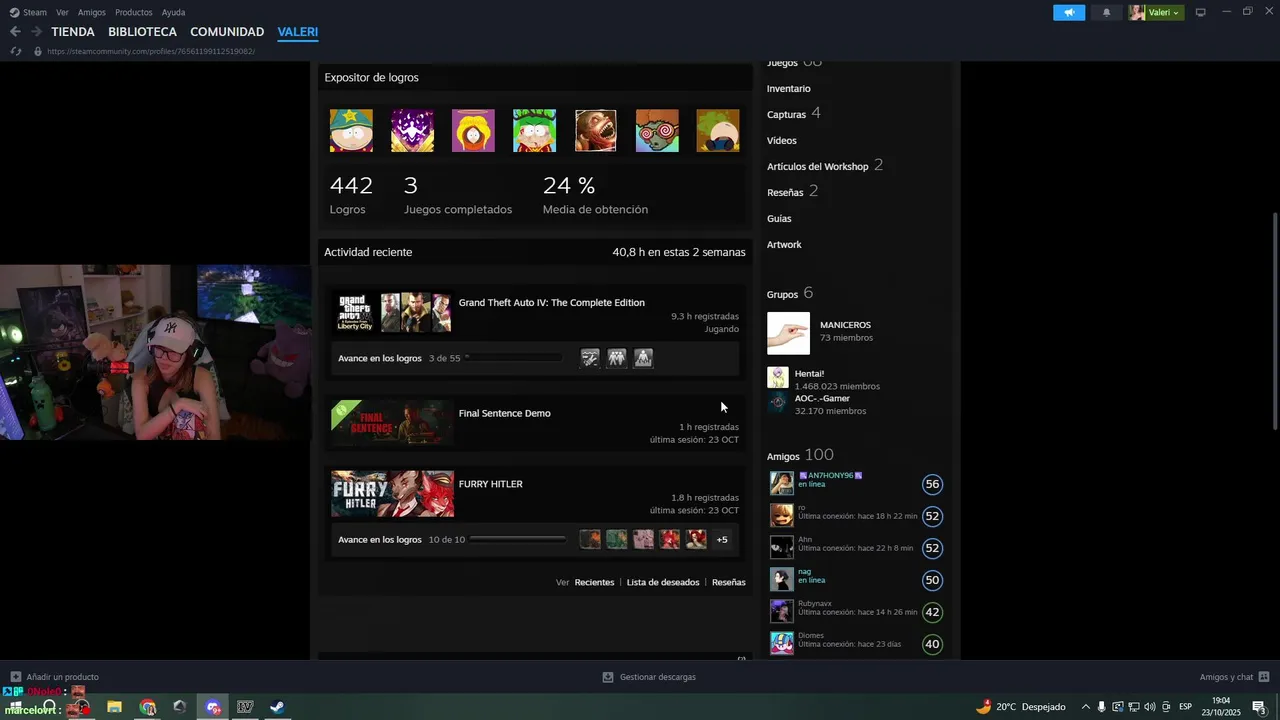Click Añadir un producto button
Image resolution: width=1280 pixels, height=720 pixels.
pyautogui.click(x=55, y=677)
